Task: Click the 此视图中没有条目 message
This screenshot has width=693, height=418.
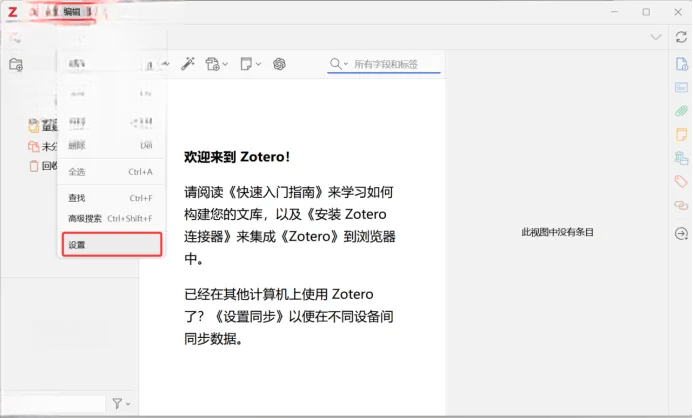Action: tap(557, 232)
